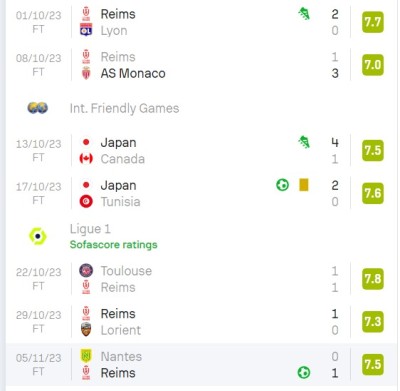Click the goal ball icon in Japan-Tunisia match
This screenshot has height=391, width=400.
(283, 185)
